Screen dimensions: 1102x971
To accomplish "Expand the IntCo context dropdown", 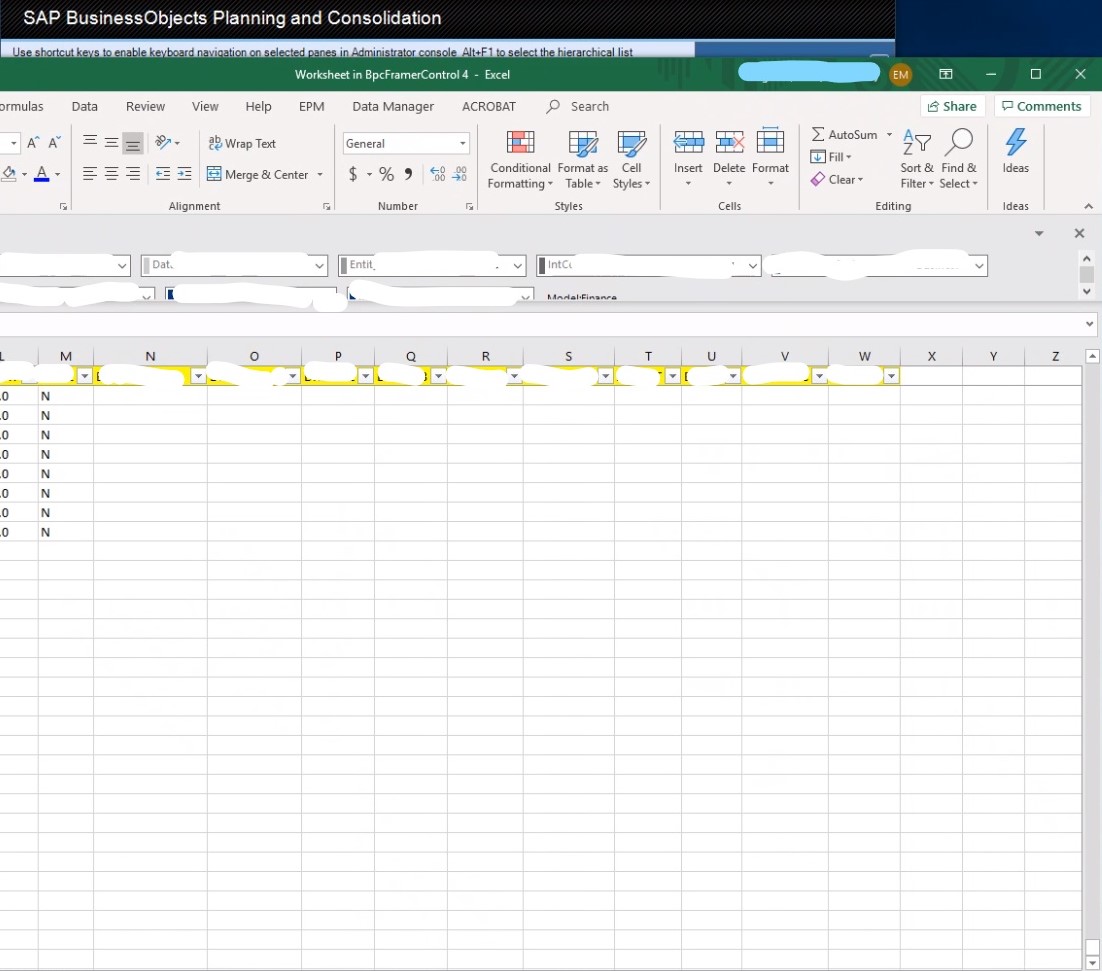I will 752,265.
